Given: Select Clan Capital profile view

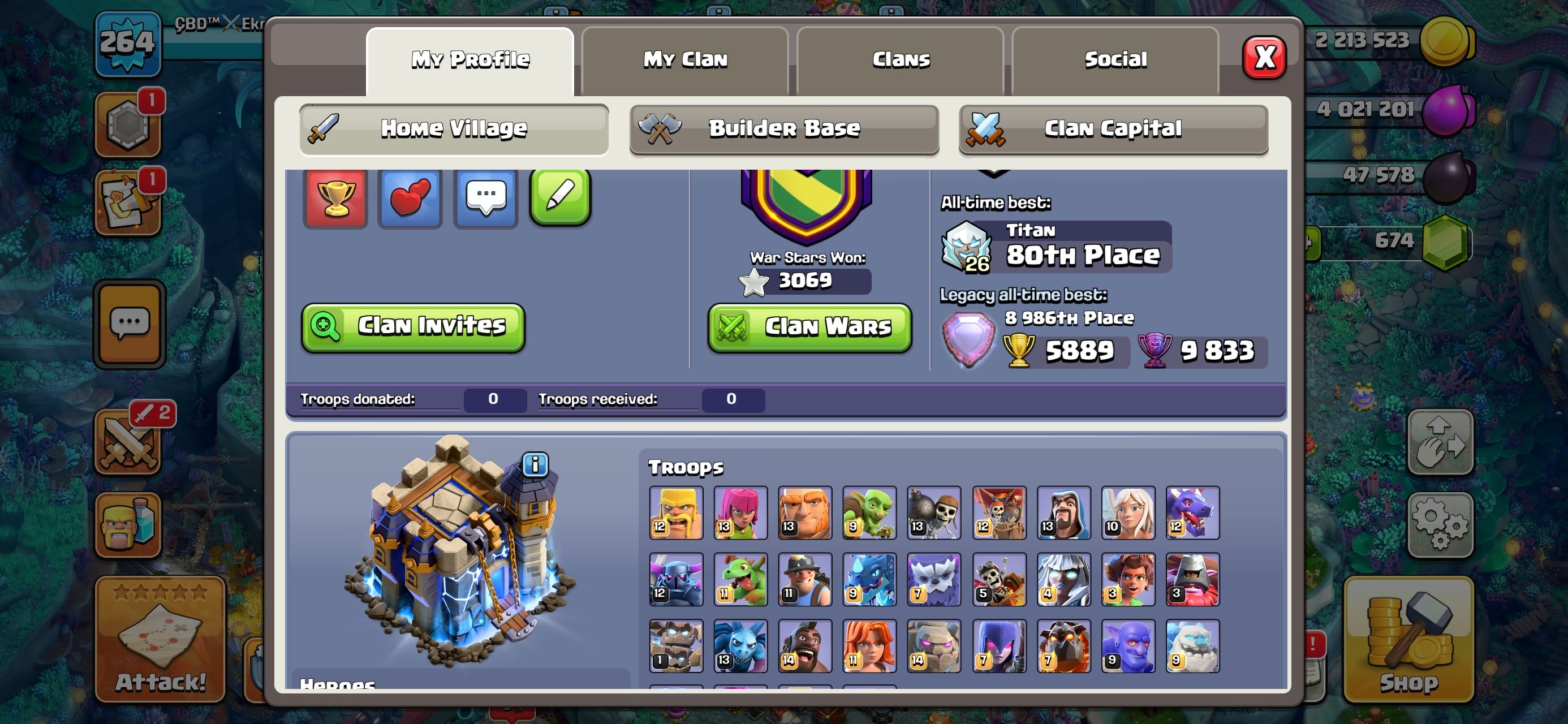Looking at the screenshot, I should (x=1113, y=129).
